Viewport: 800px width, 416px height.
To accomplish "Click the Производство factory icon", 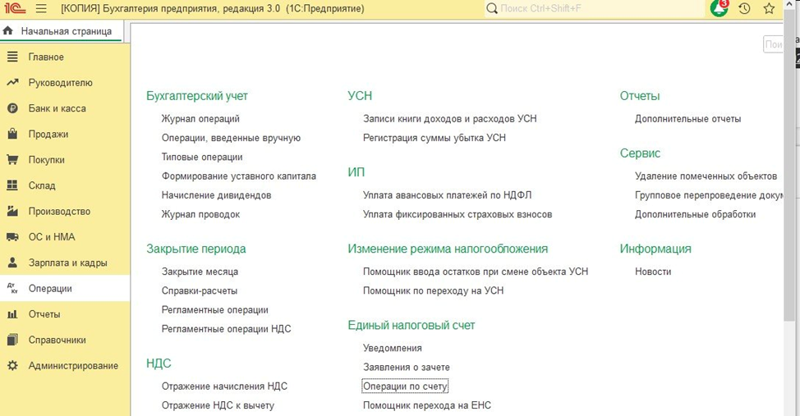I will [x=12, y=211].
